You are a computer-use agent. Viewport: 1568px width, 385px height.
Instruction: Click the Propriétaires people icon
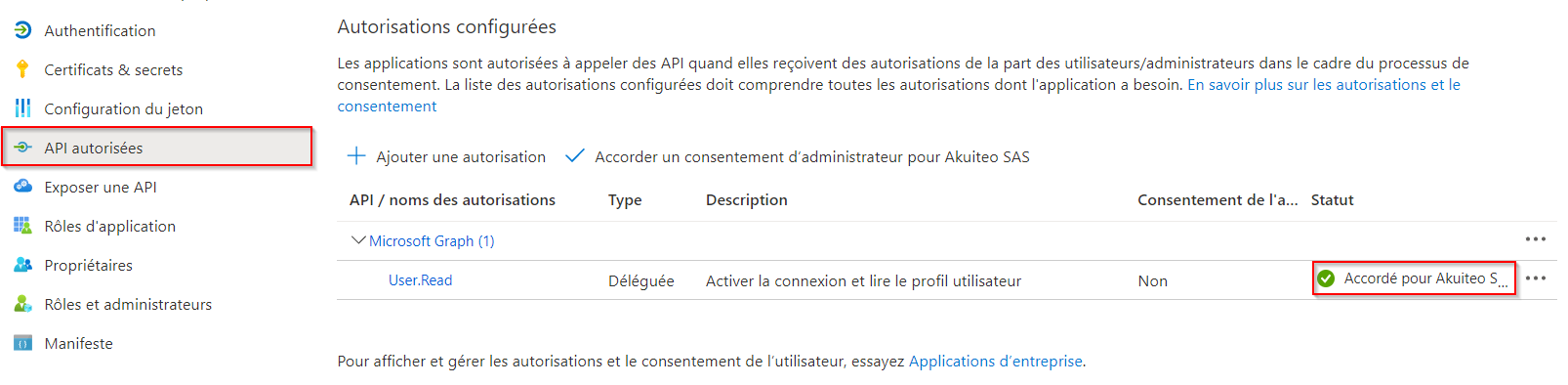coord(23,265)
